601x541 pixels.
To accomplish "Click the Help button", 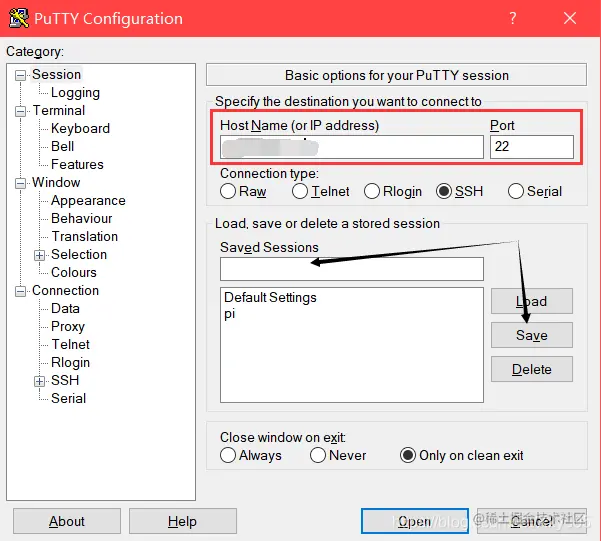I will tap(182, 521).
